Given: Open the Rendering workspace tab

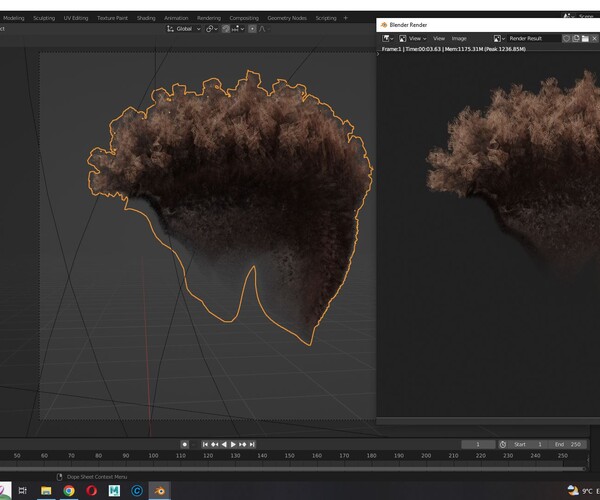Looking at the screenshot, I should 209,18.
